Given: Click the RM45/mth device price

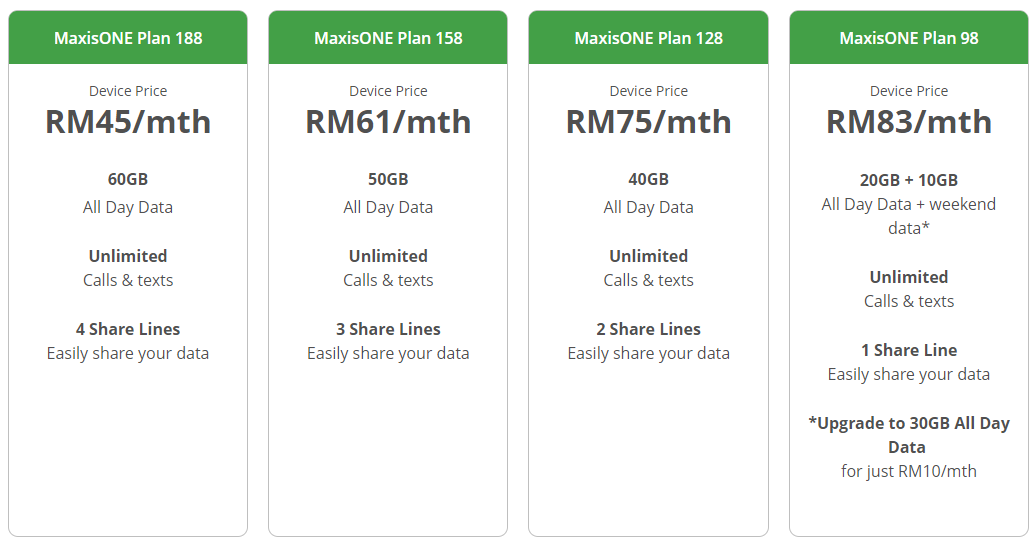Looking at the screenshot, I should click(128, 122).
